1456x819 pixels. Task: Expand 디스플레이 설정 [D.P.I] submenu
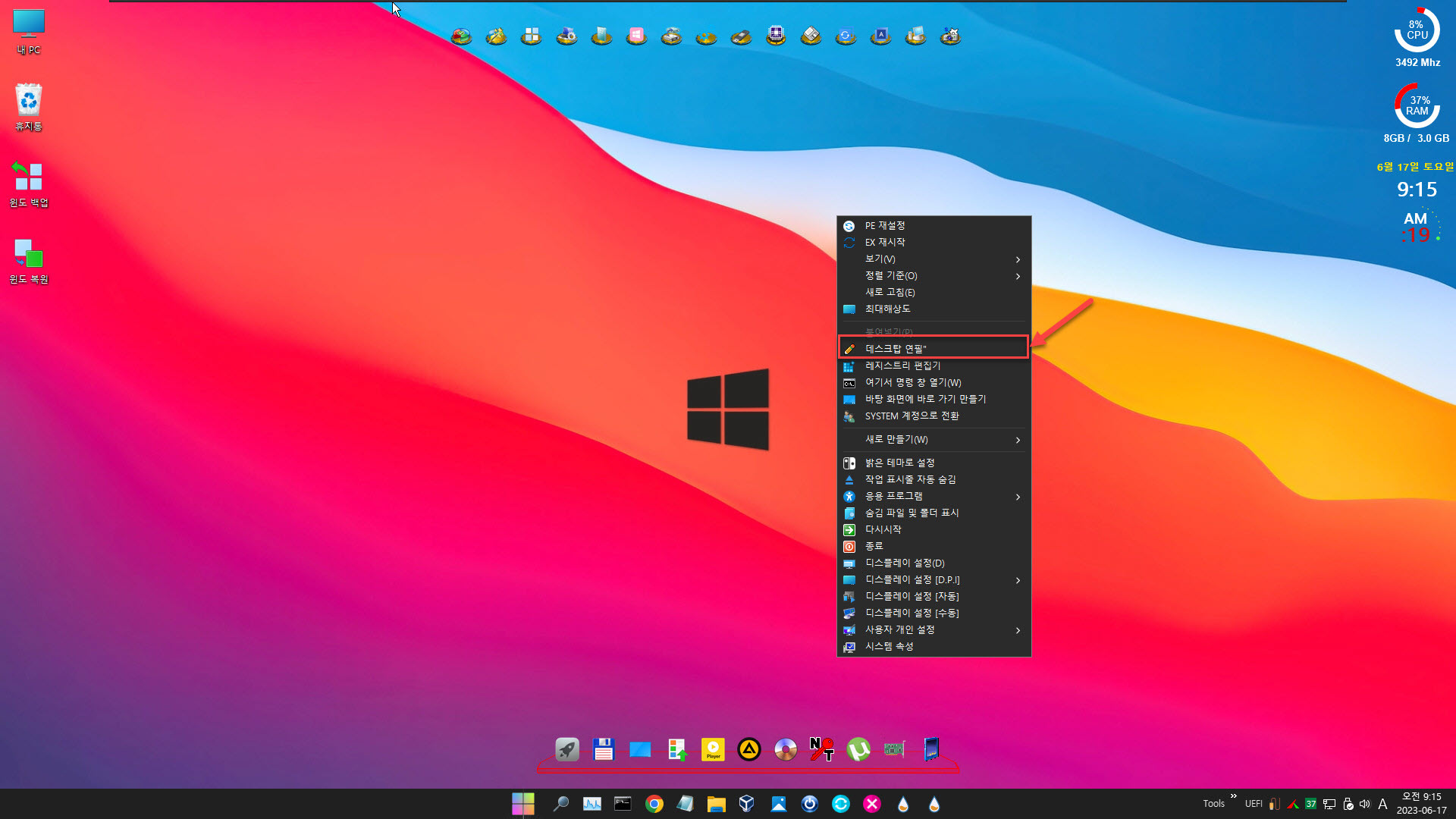tap(934, 579)
